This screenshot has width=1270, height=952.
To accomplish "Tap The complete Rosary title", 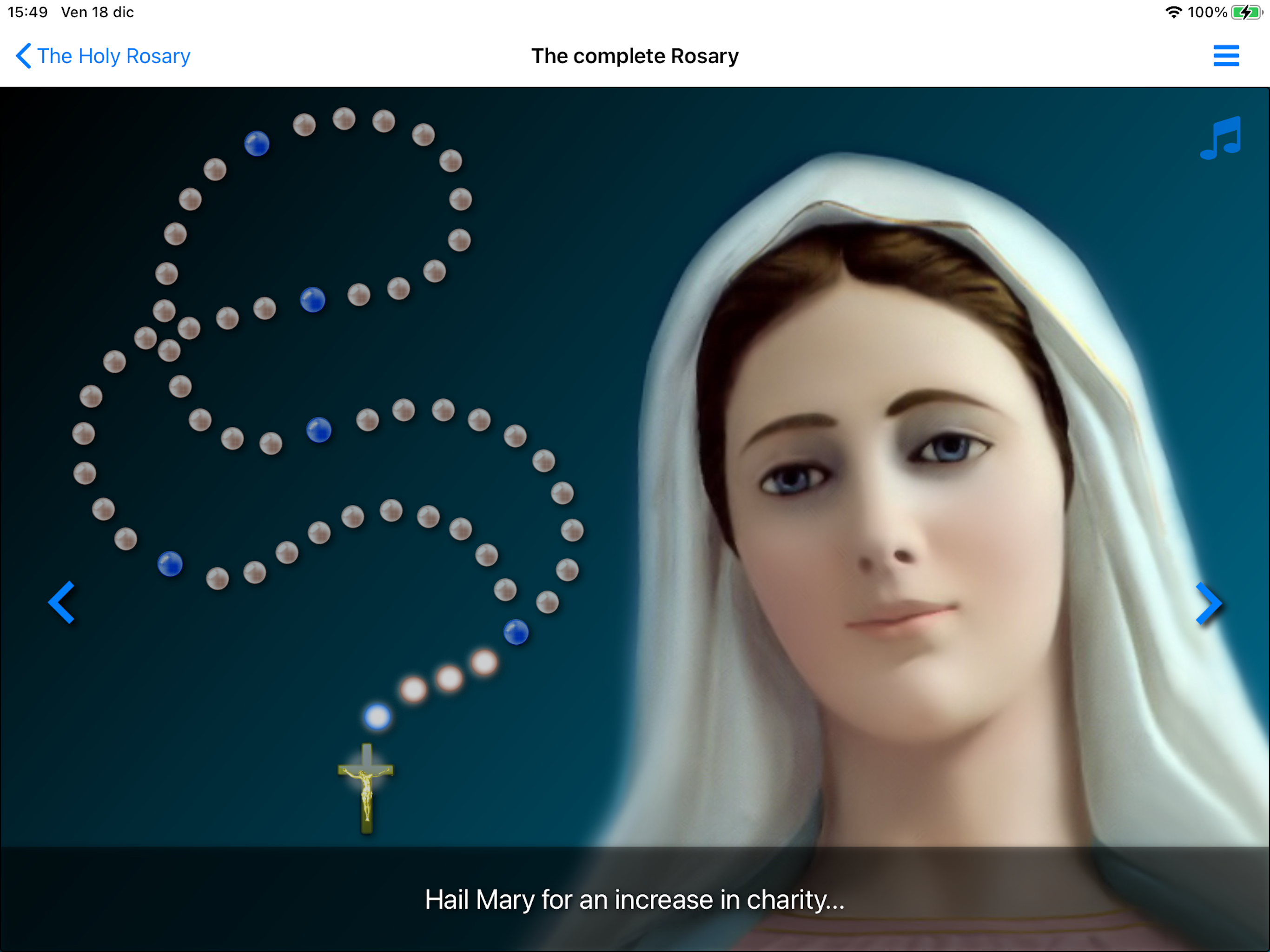I will pyautogui.click(x=635, y=56).
